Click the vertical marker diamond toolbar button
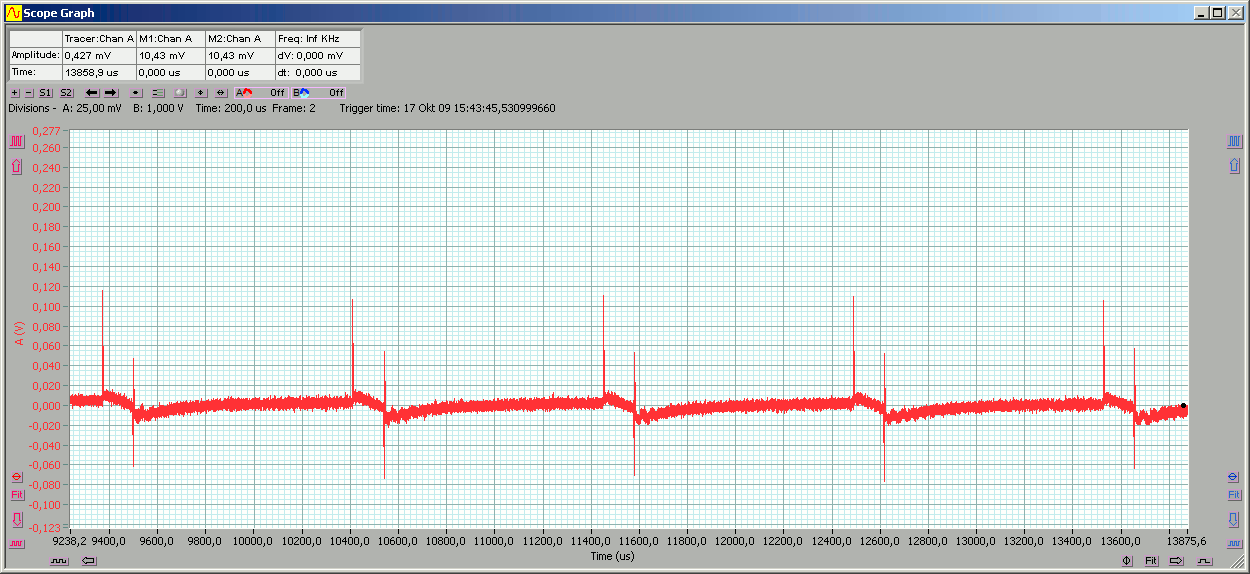Image resolution: width=1250 pixels, height=574 pixels. tap(201, 93)
